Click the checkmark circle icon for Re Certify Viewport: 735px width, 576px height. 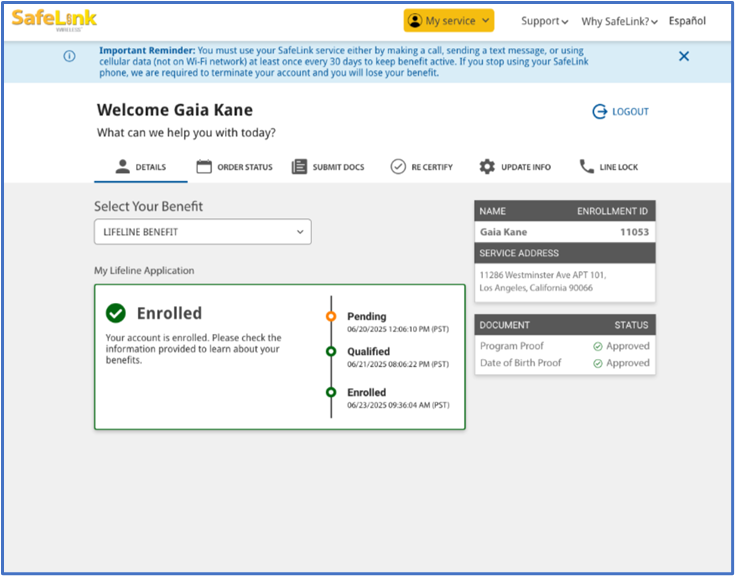398,167
